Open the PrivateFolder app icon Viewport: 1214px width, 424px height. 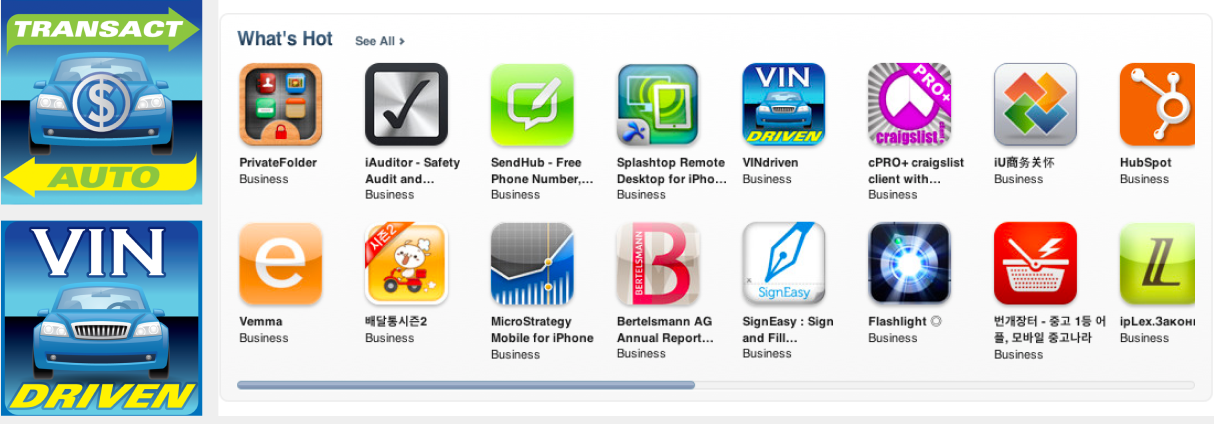281,105
